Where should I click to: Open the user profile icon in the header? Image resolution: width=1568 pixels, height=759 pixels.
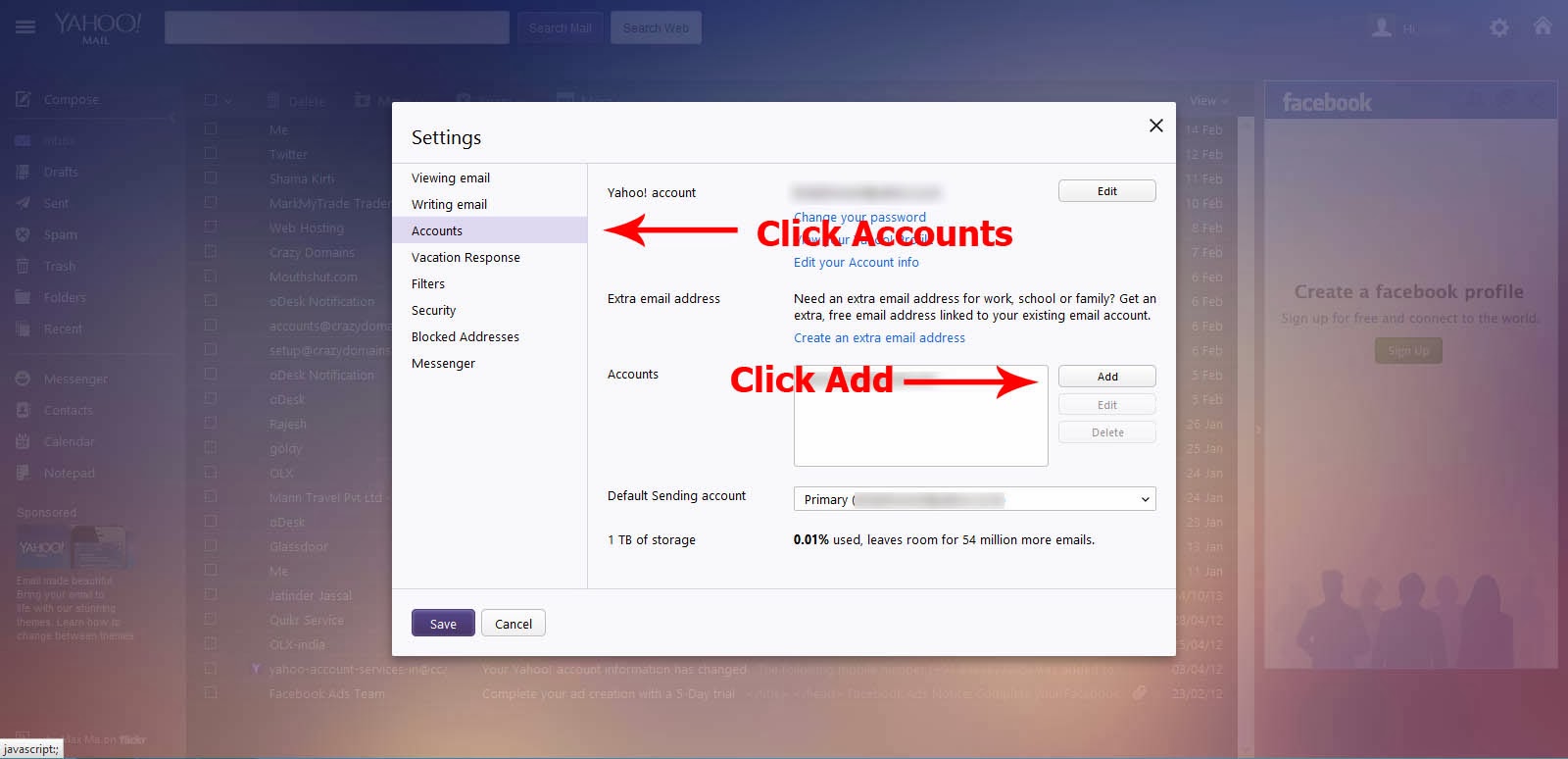(x=1382, y=27)
